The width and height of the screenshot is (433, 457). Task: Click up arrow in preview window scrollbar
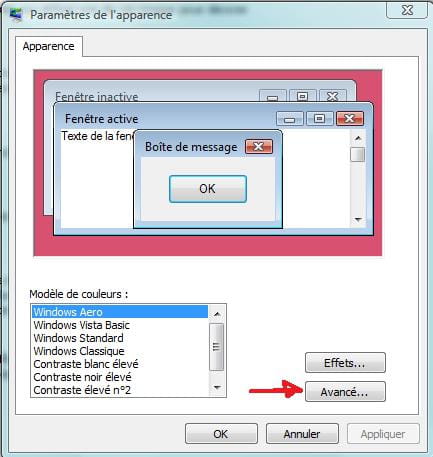click(x=358, y=138)
